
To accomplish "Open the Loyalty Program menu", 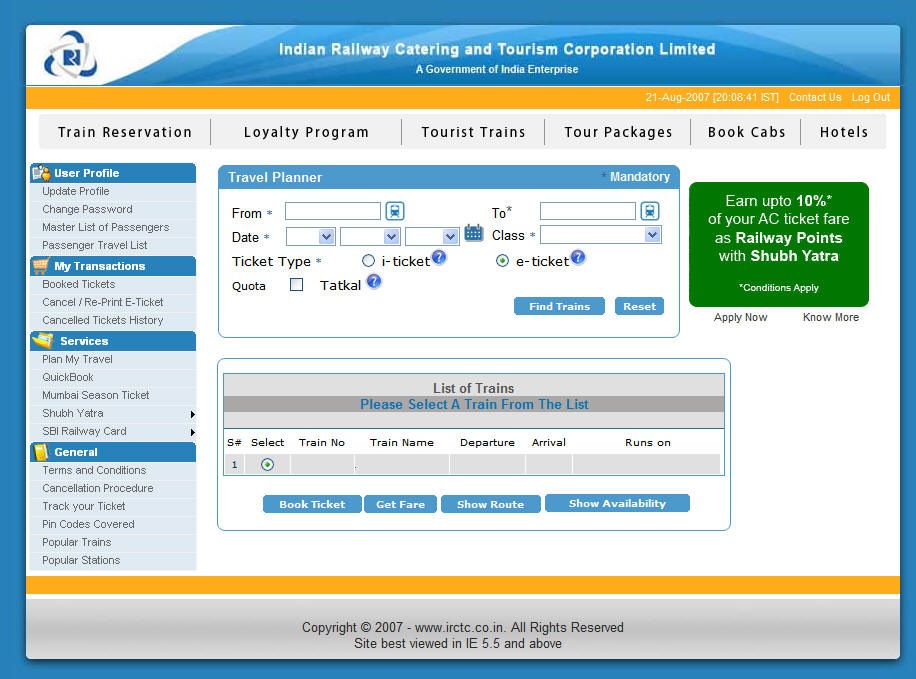I will click(x=306, y=132).
